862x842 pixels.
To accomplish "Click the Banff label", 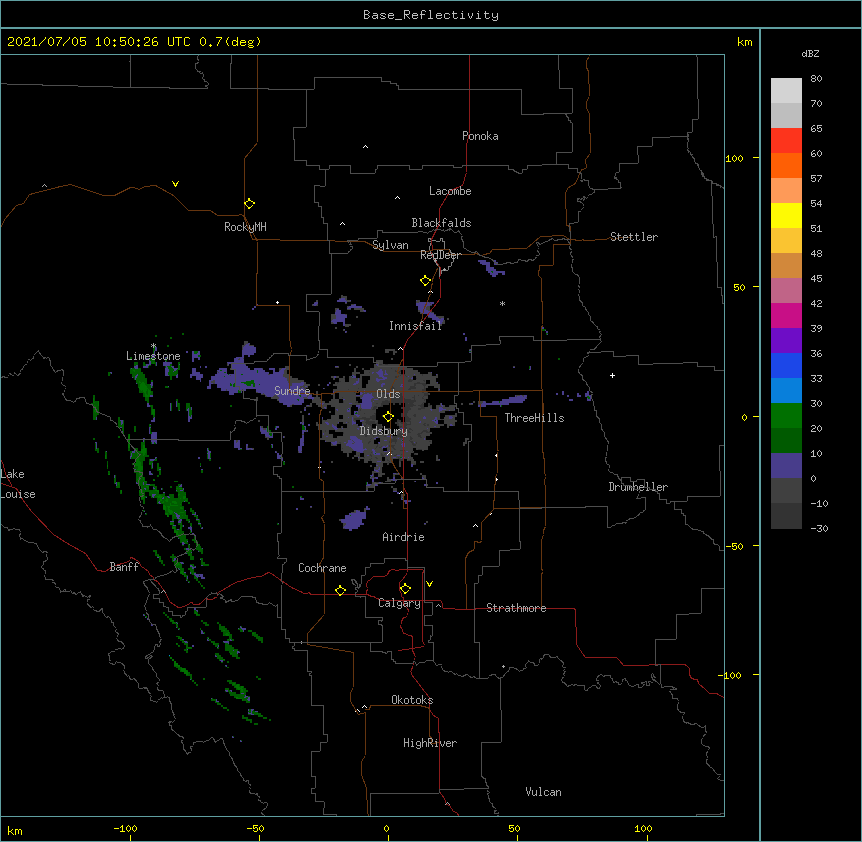I will (124, 567).
